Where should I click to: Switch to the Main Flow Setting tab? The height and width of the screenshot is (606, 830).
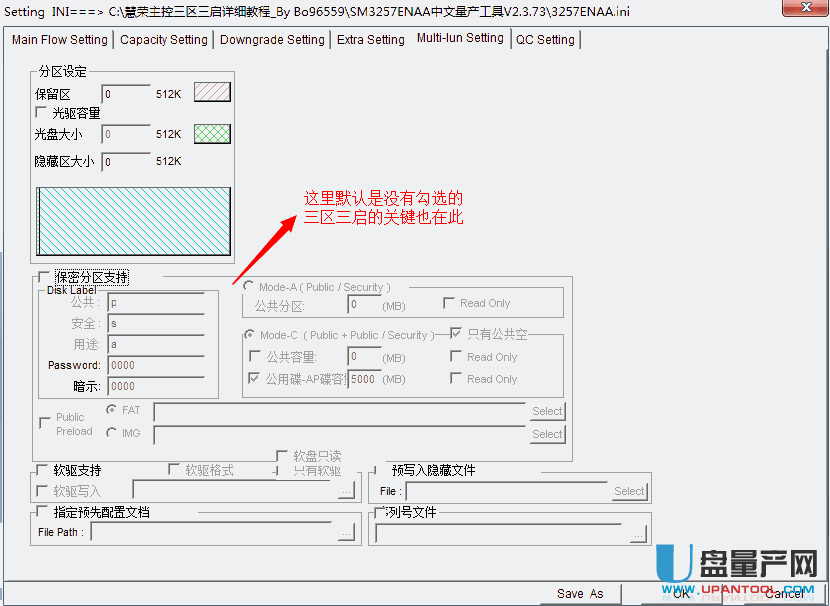point(59,40)
